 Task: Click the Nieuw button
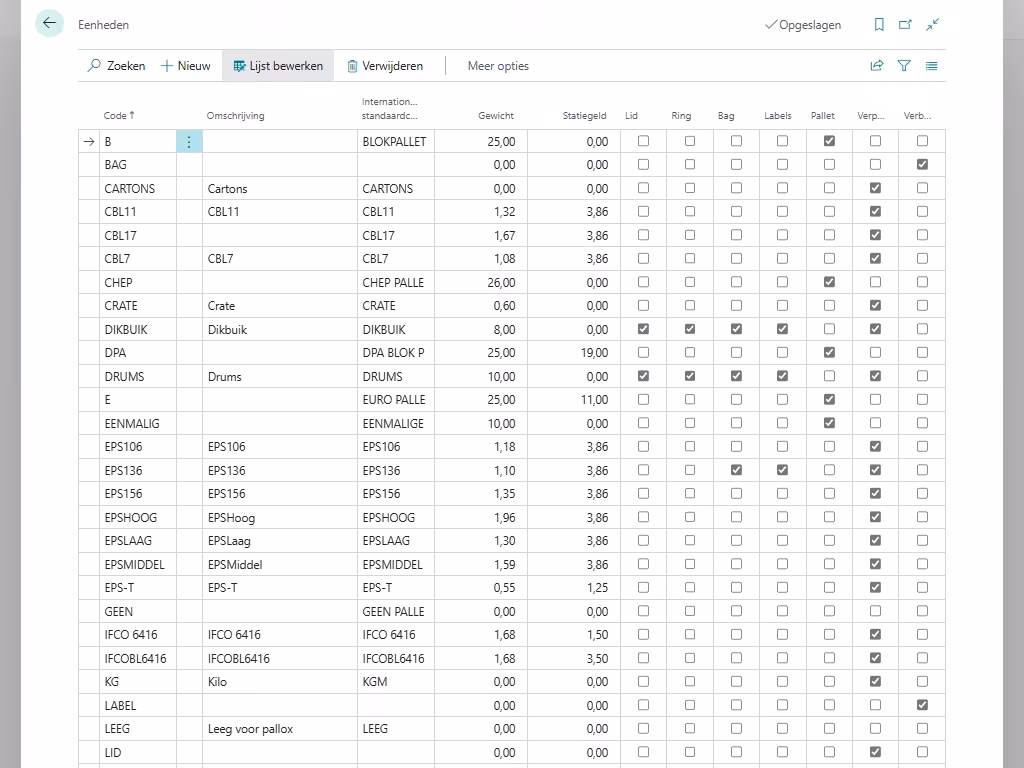(186, 66)
